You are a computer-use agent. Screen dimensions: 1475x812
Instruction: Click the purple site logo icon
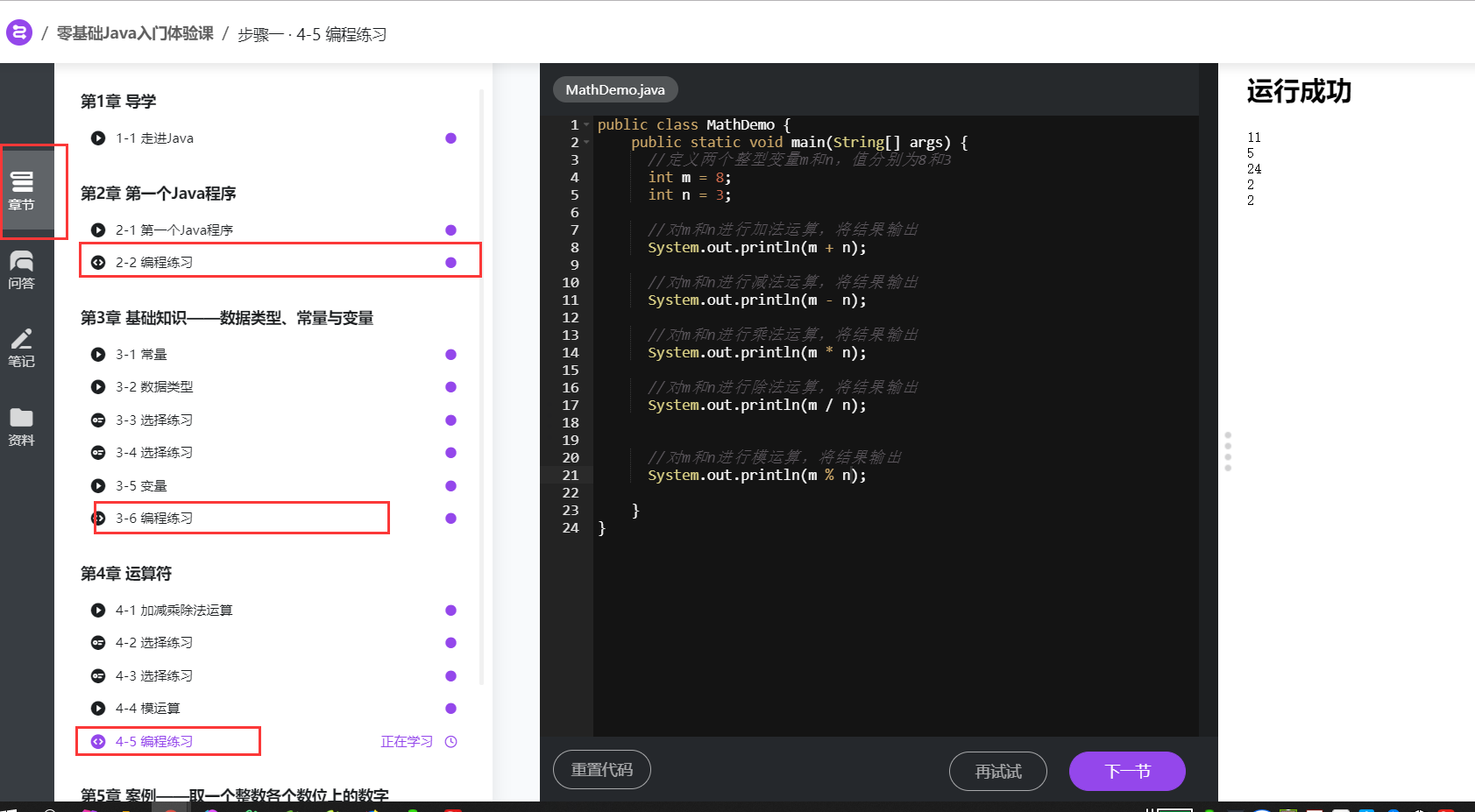[19, 33]
